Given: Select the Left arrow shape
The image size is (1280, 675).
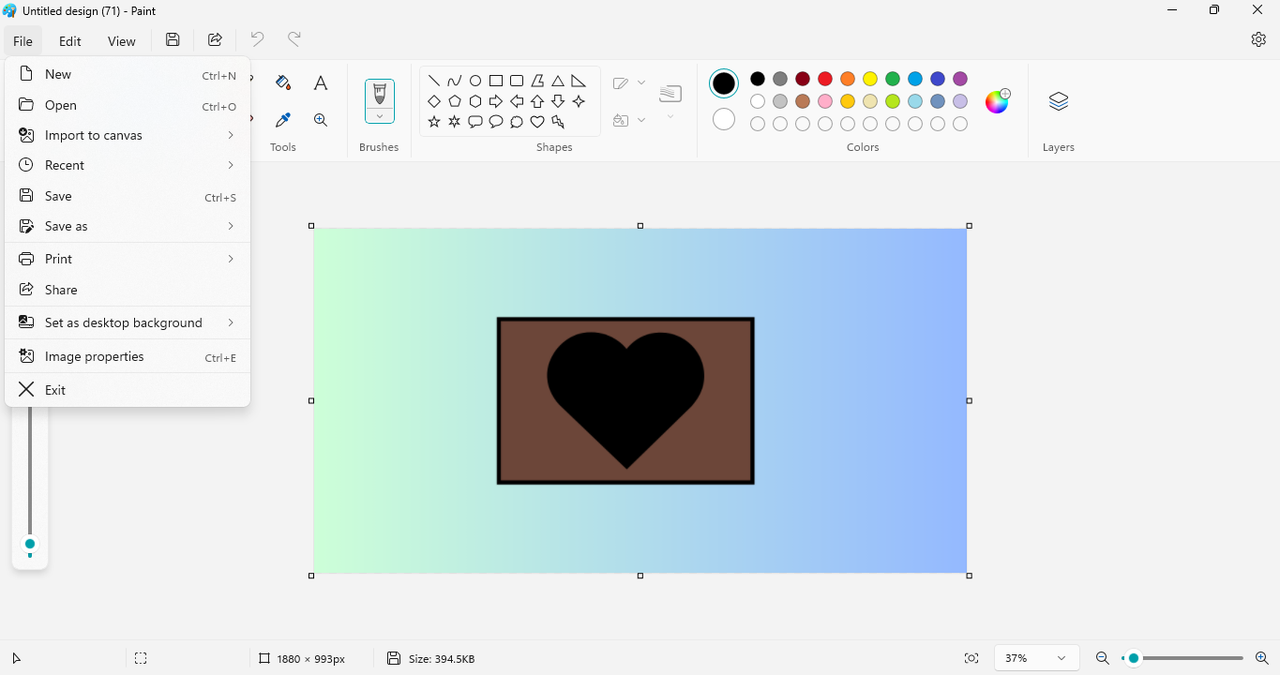Looking at the screenshot, I should click(x=517, y=101).
